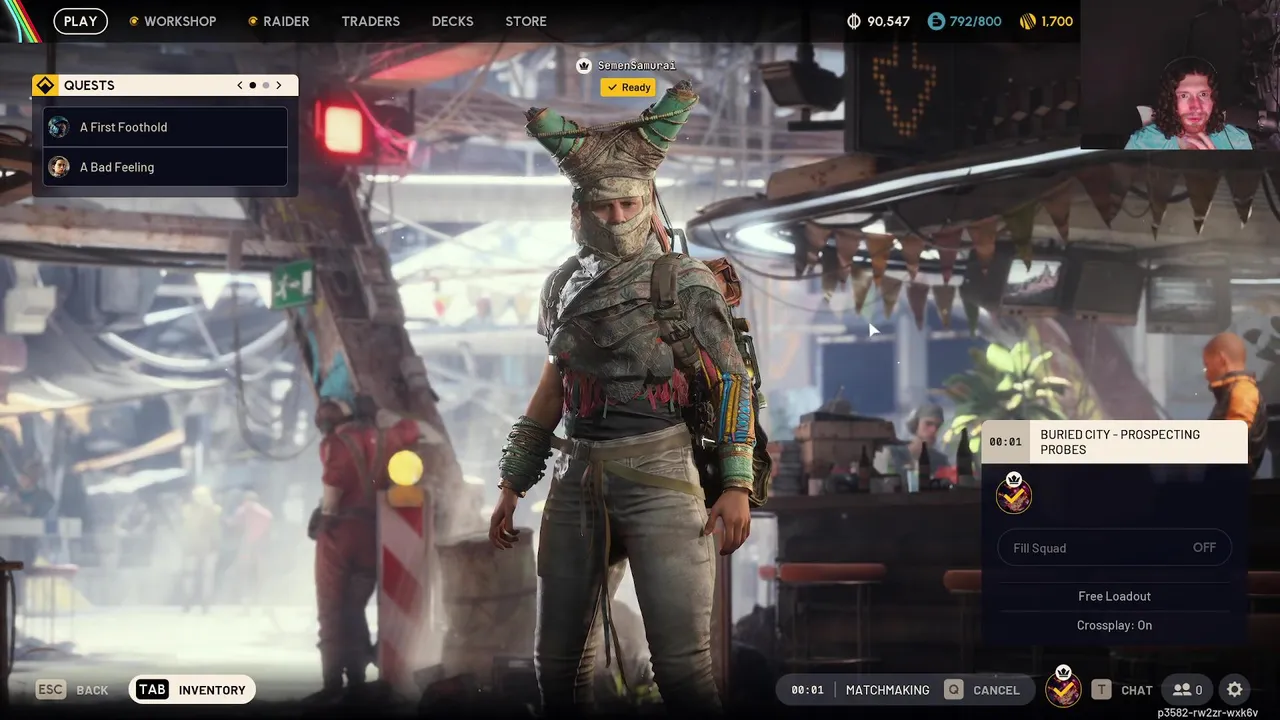Image resolution: width=1280 pixels, height=720 pixels.
Task: Toggle the yellow Ready status badge
Action: [628, 88]
